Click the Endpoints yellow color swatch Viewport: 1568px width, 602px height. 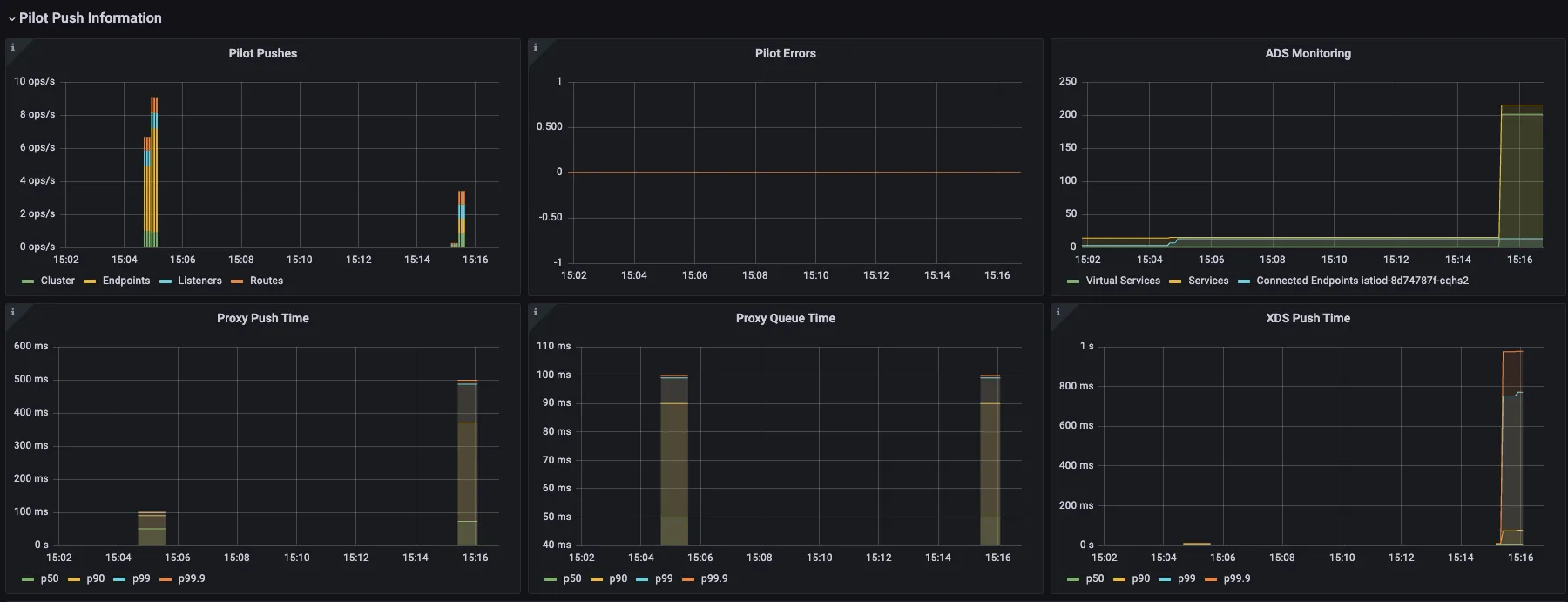point(90,281)
